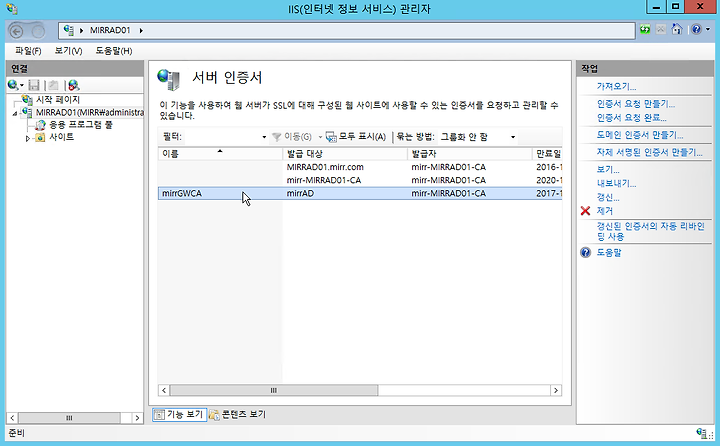Click the 도움말 link in Actions pane
The height and width of the screenshot is (446, 720).
[608, 252]
